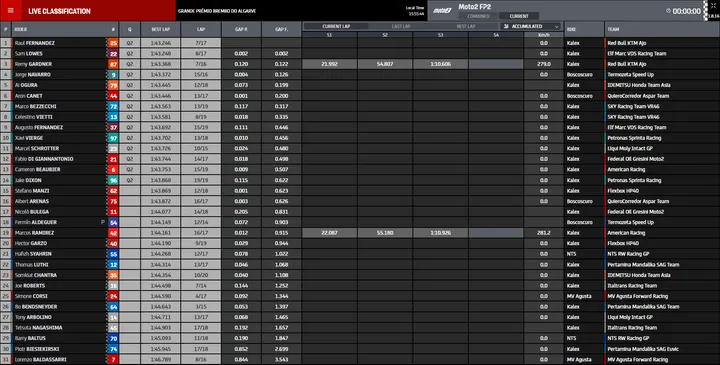Select rider Thomas LUTHI
Screen dimensions: 720x365
31,265
